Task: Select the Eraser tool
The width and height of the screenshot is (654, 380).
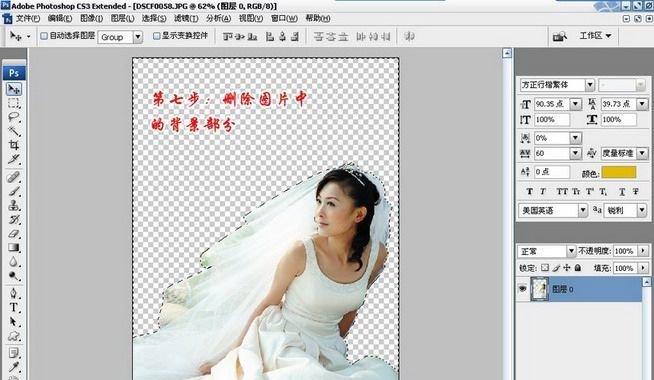Action: coord(14,234)
